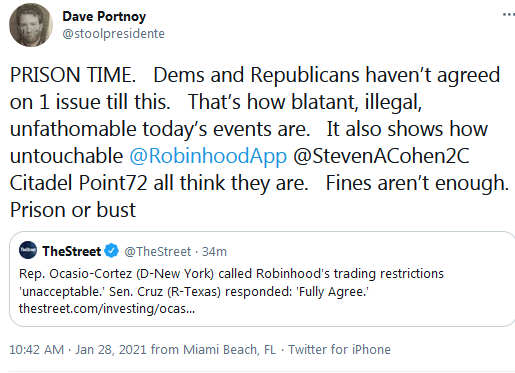Visit the @stoolpresidente handle
515x373 pixels.
tap(113, 34)
